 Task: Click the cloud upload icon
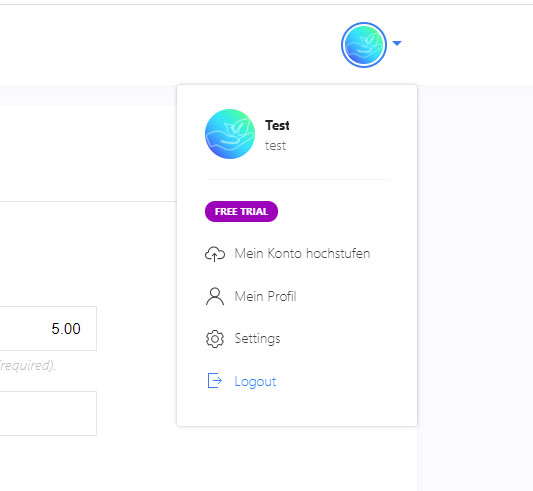pyautogui.click(x=215, y=254)
